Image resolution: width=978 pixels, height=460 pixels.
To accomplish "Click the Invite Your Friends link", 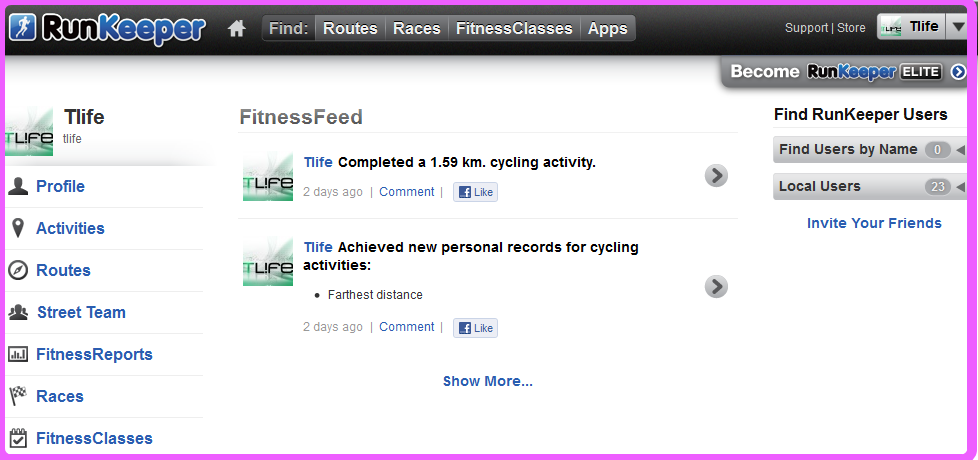I will point(874,223).
